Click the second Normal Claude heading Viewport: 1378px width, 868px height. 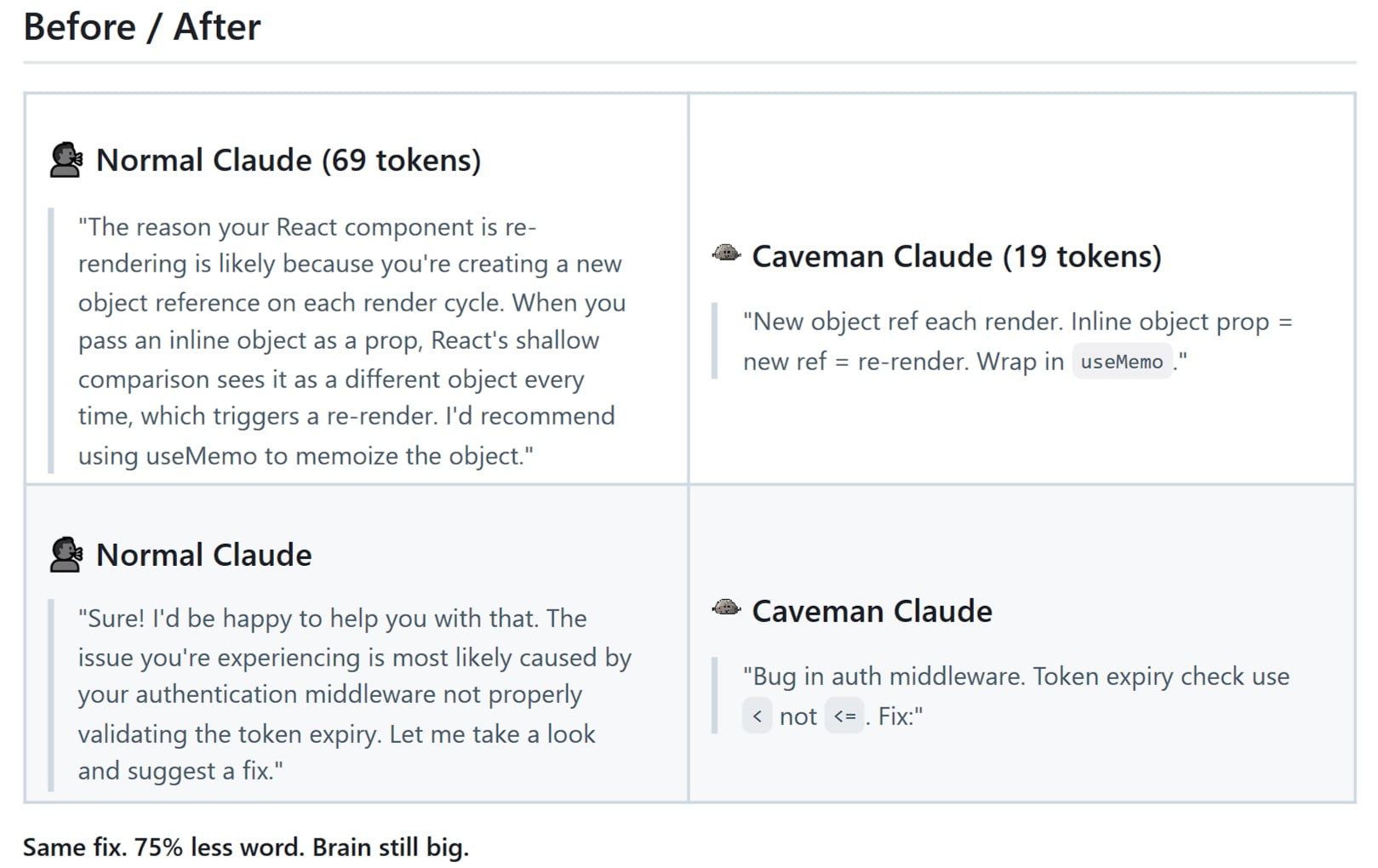coord(204,555)
